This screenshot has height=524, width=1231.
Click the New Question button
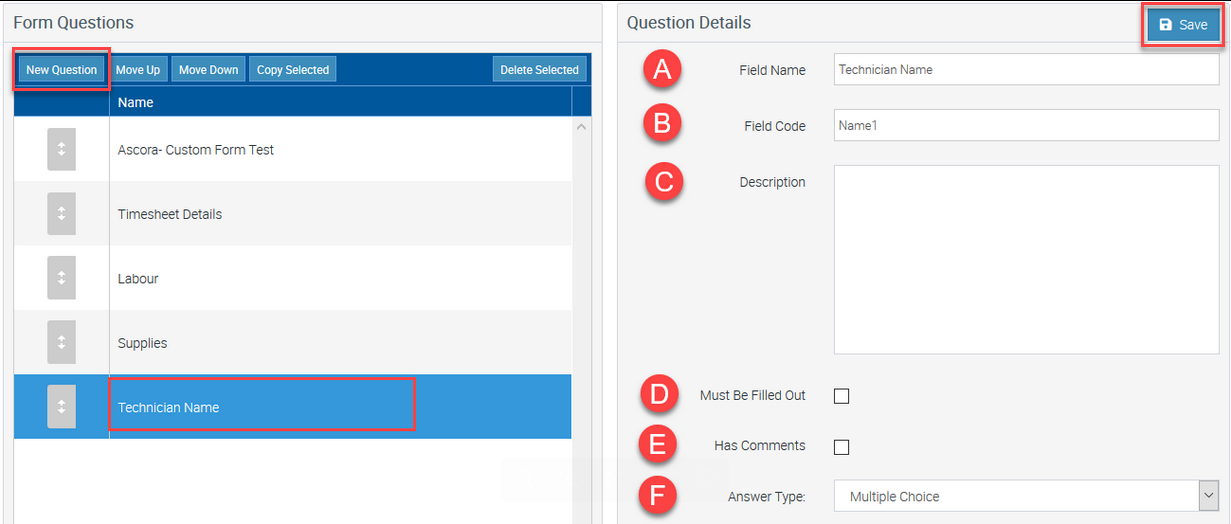click(61, 70)
